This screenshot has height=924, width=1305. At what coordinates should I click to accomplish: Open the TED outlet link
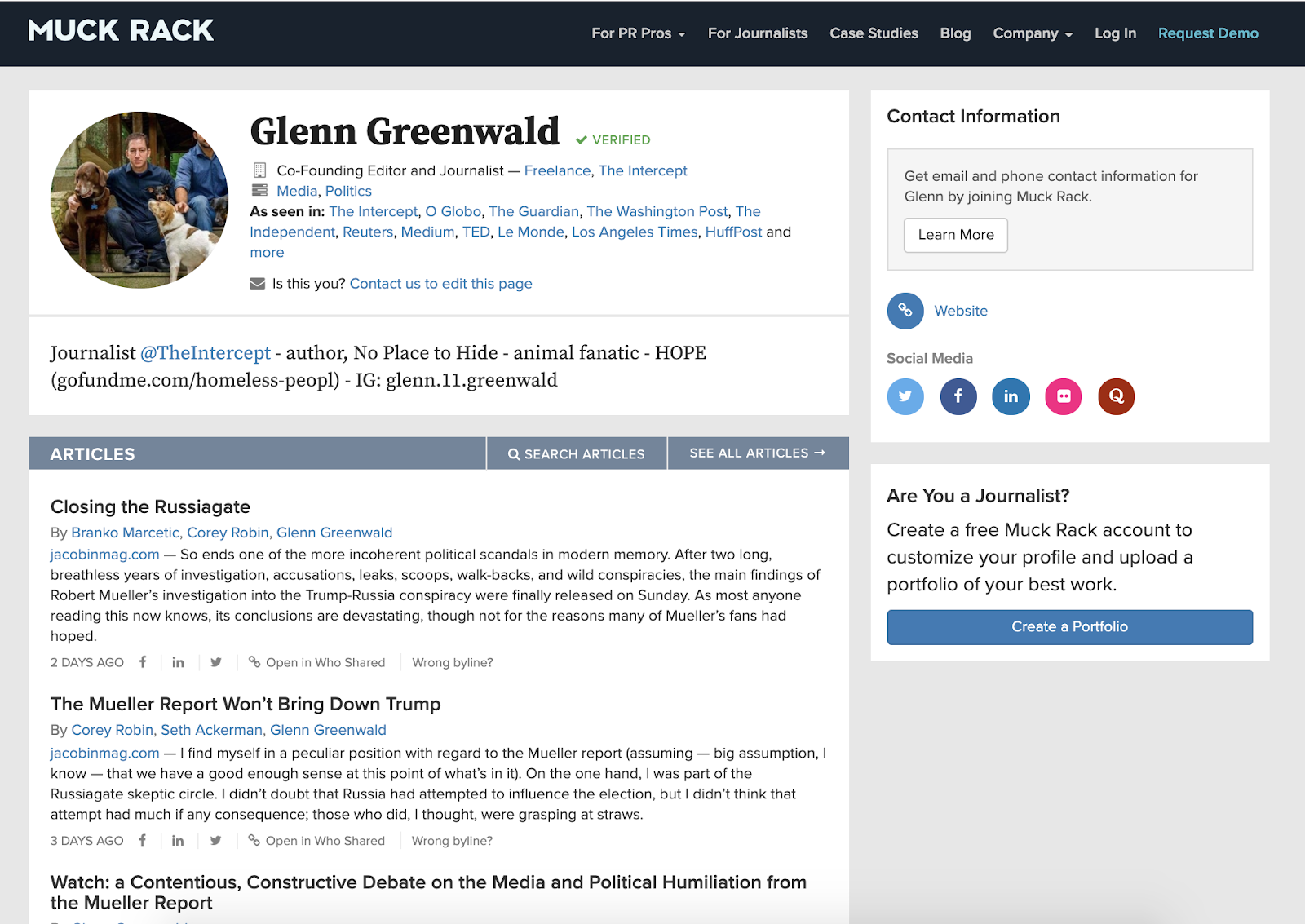point(476,232)
